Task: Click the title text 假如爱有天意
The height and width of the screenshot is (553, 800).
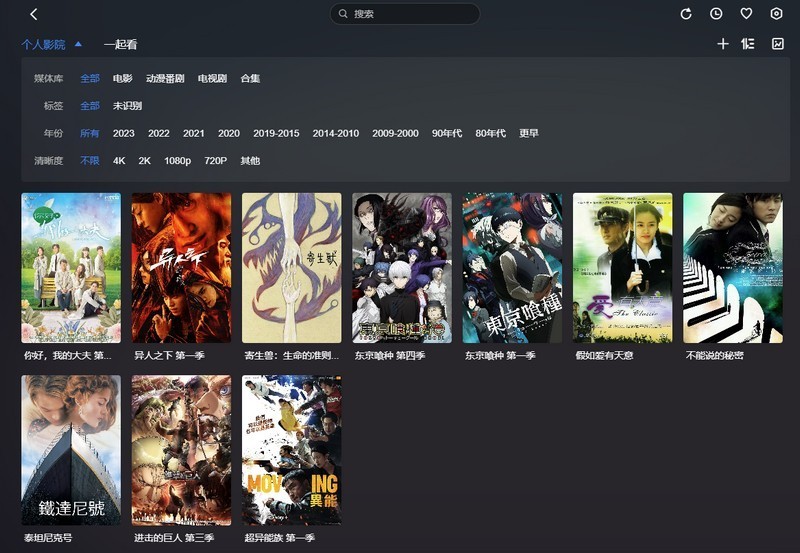Action: point(604,356)
